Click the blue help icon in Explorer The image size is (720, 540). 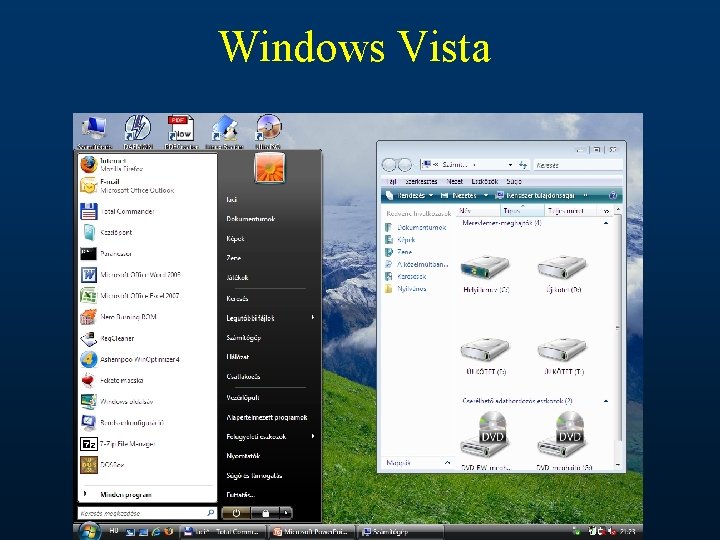click(613, 196)
